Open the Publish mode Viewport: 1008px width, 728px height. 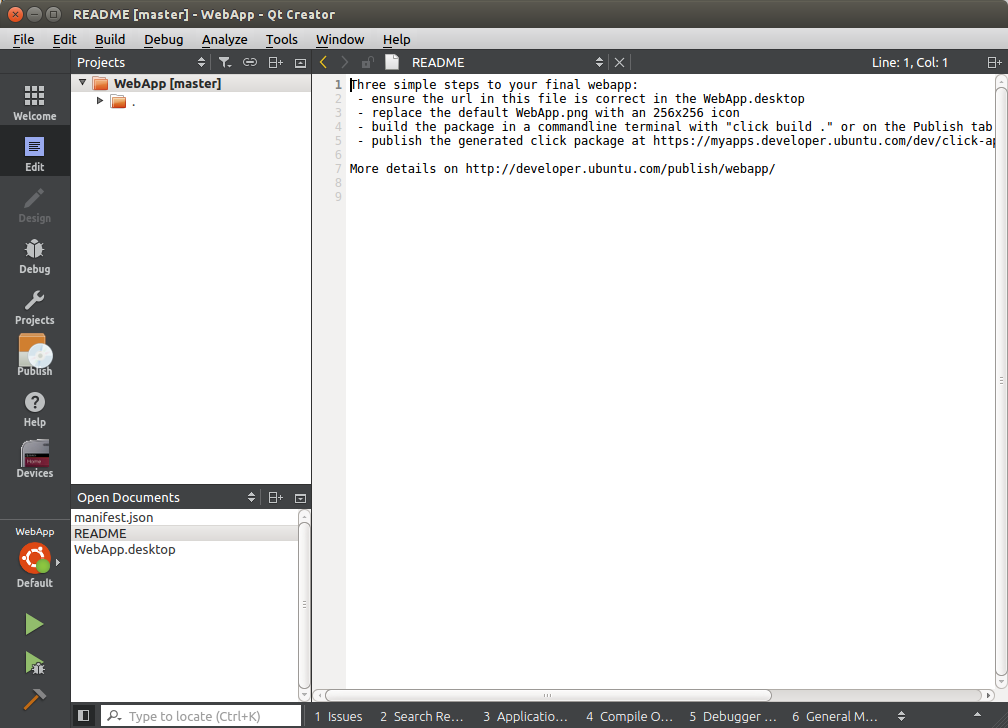tap(35, 357)
